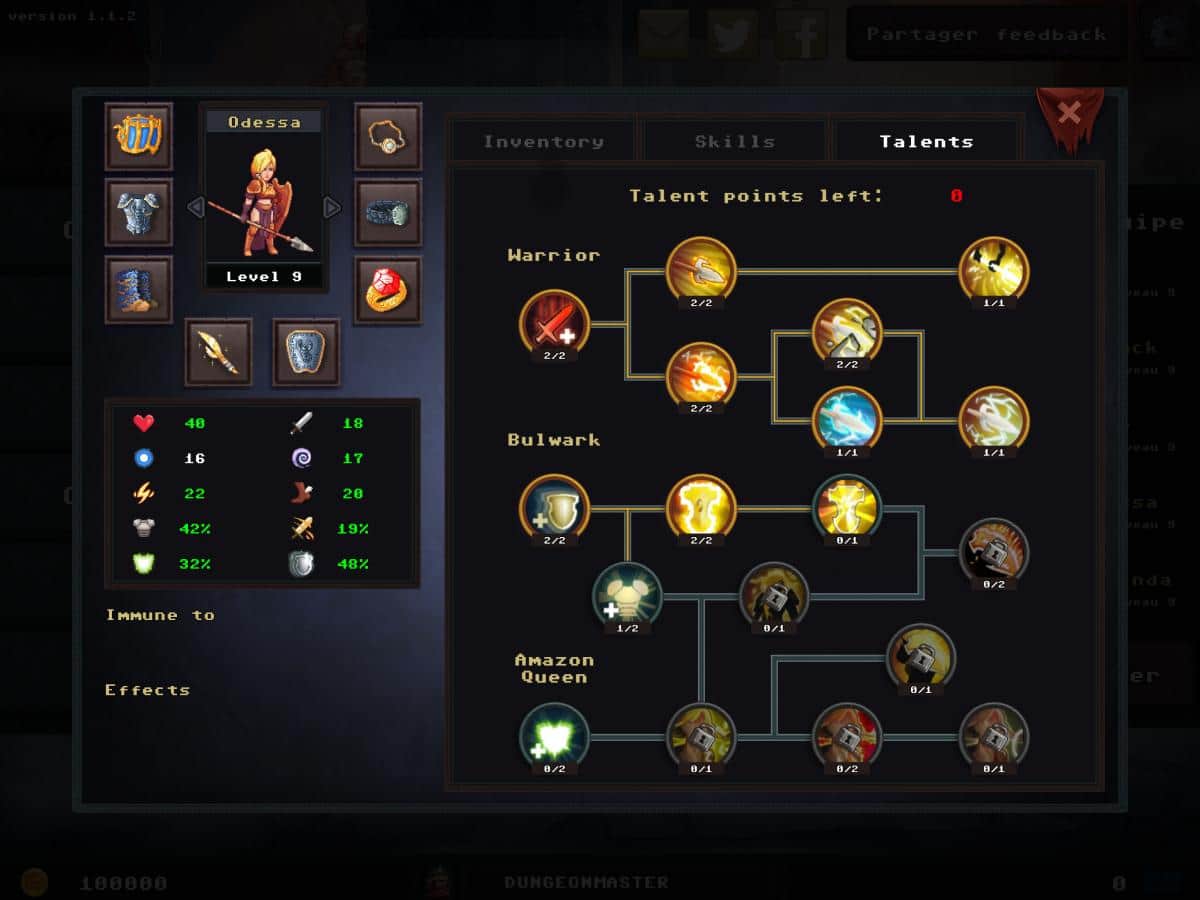The height and width of the screenshot is (900, 1200).
Task: Show previous hero with left arrow
Action: [196, 207]
